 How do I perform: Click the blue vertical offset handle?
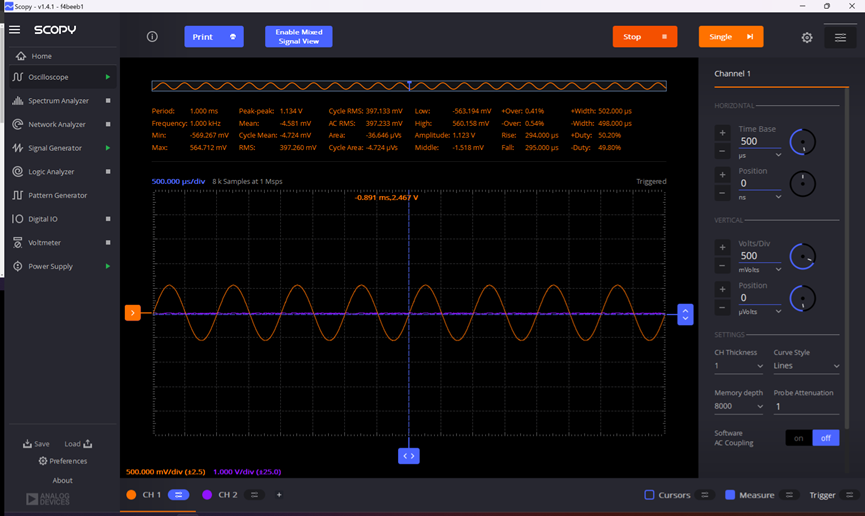click(x=685, y=315)
